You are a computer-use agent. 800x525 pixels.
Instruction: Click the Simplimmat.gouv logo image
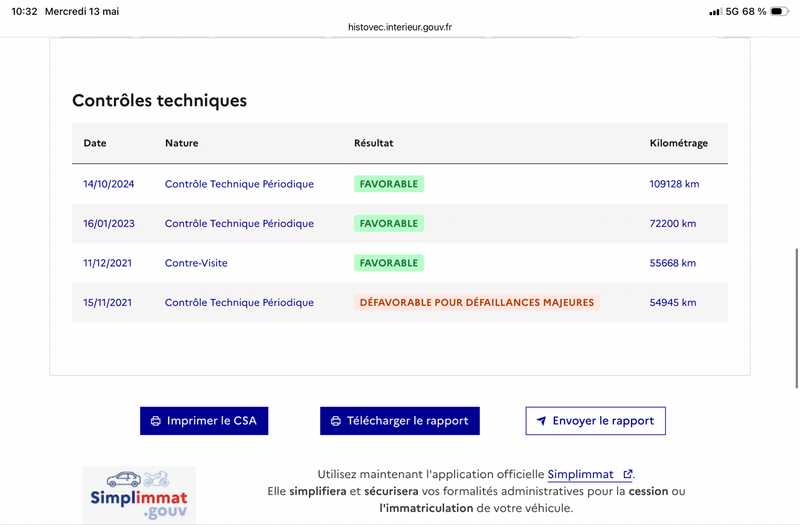point(139,495)
